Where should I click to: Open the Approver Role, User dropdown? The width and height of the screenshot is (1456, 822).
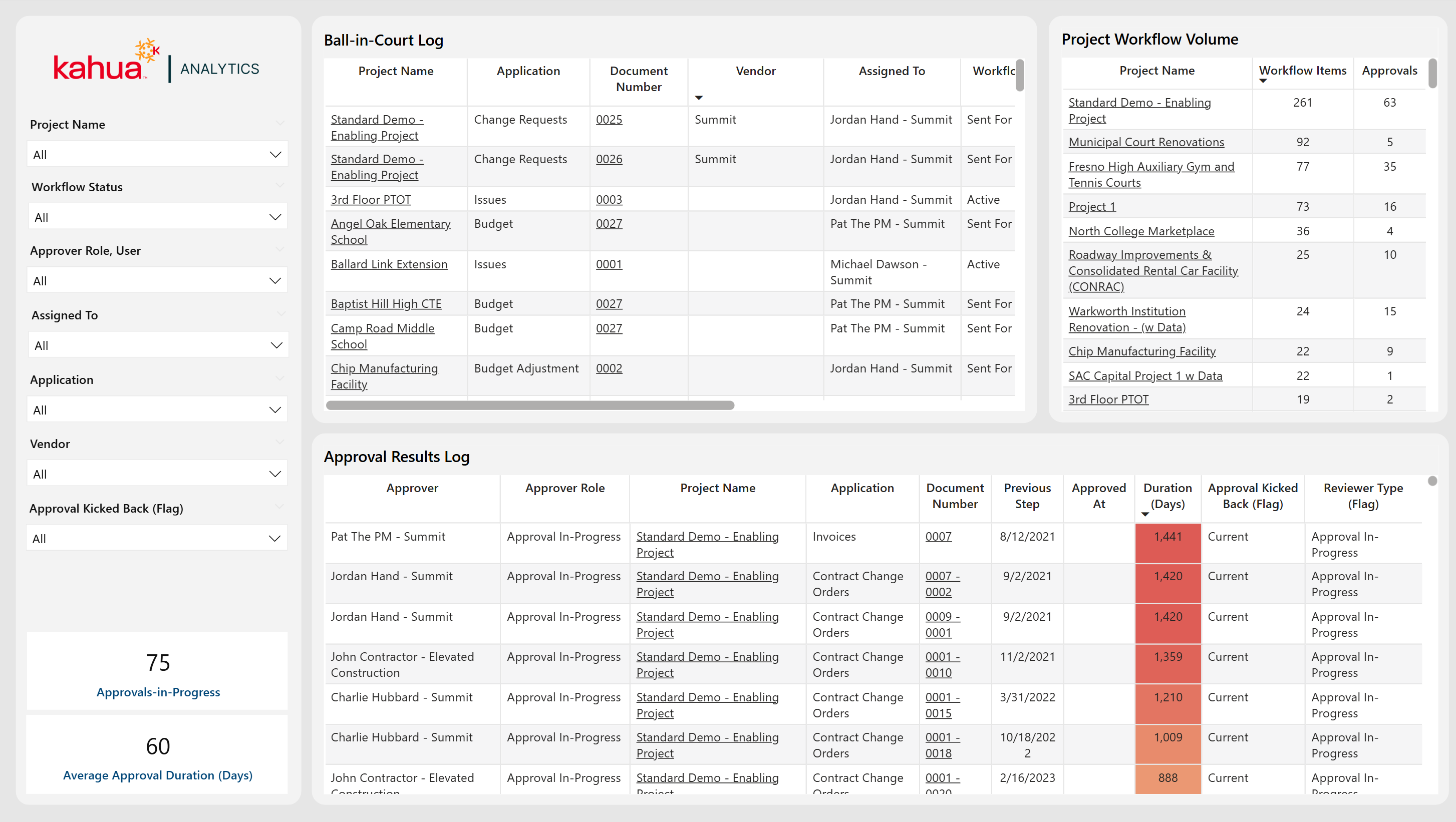157,281
